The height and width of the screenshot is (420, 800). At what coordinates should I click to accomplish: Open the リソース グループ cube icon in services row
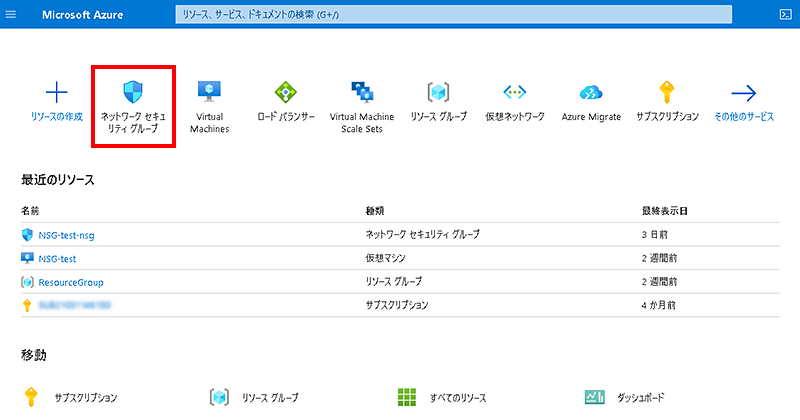[x=438, y=92]
